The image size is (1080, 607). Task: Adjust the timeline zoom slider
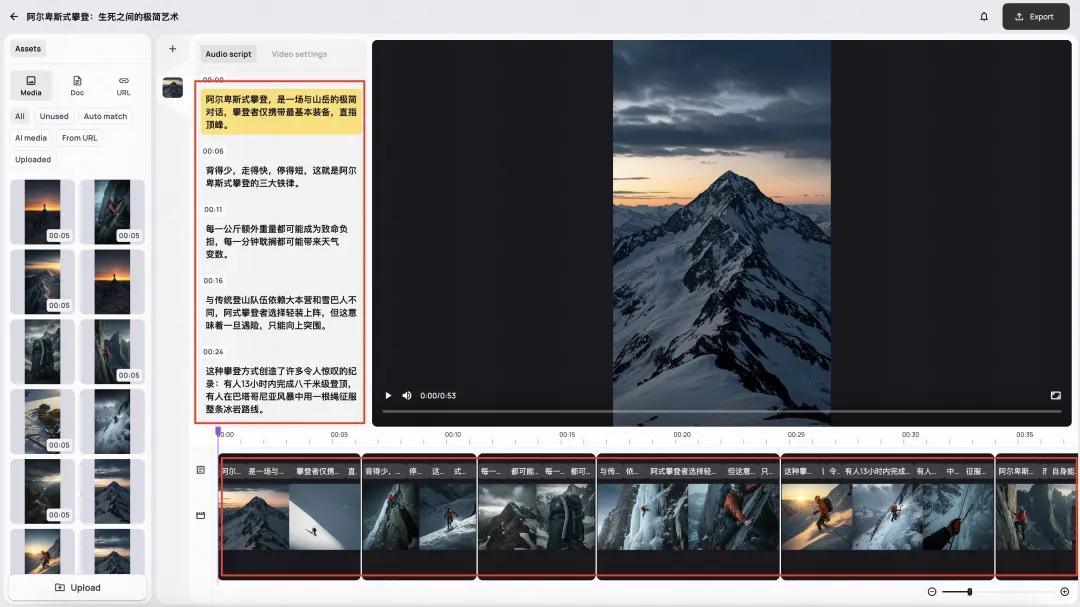(970, 592)
